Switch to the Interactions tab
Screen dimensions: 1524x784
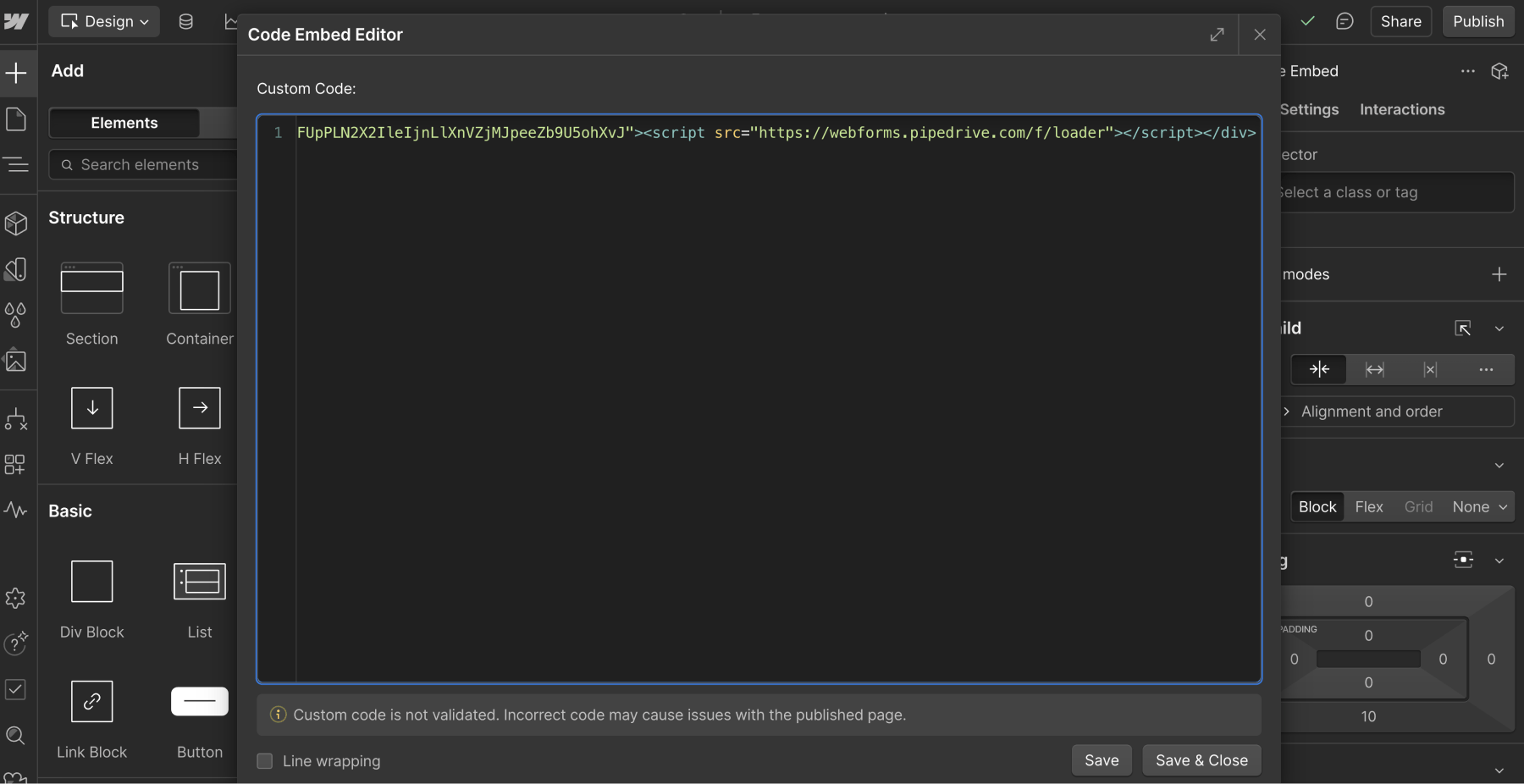click(x=1402, y=109)
